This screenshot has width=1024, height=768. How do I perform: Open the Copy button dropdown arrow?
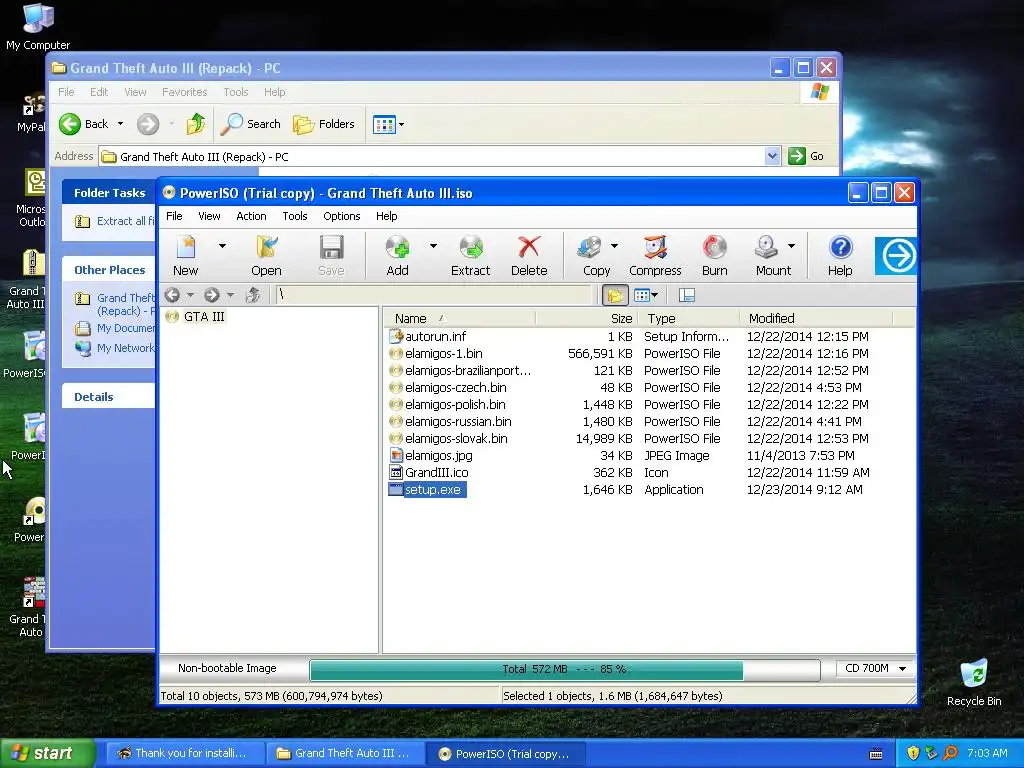click(x=615, y=246)
